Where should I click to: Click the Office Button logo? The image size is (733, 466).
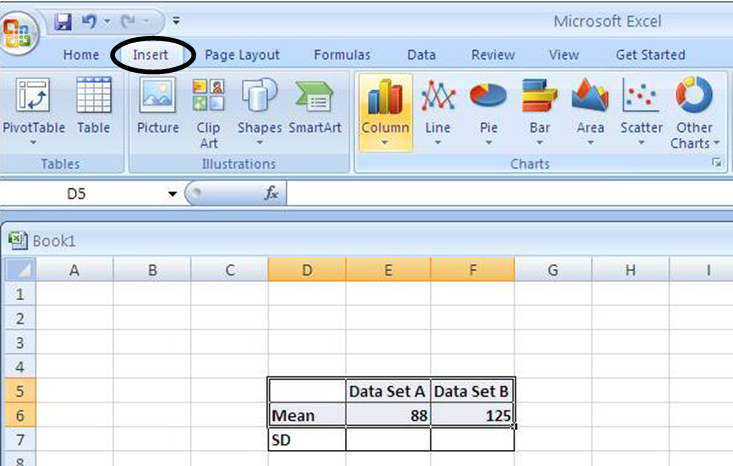click(20, 28)
